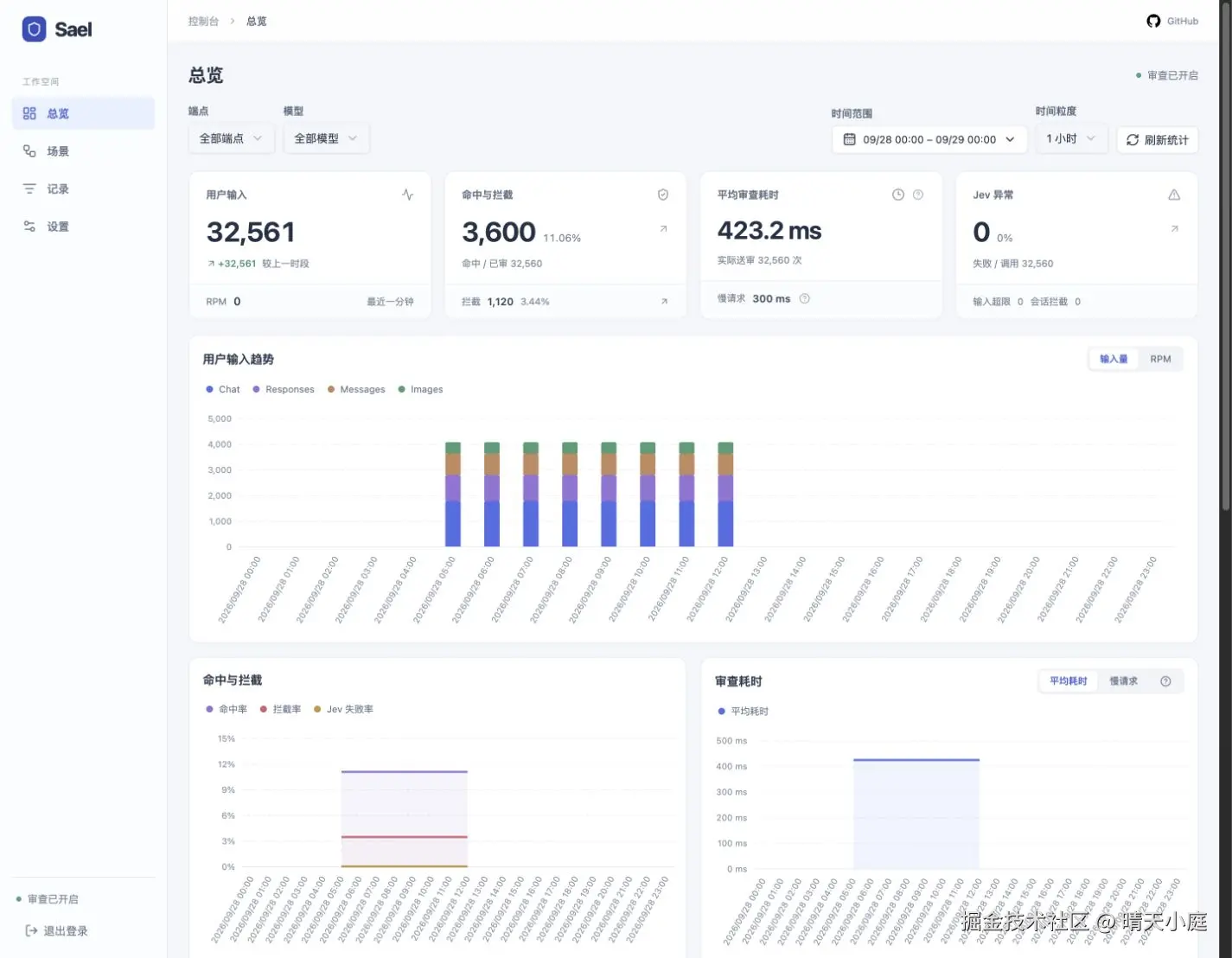Click the clock icon on 平均审查耗时 card
Image resolution: width=1232 pixels, height=958 pixels.
coord(898,195)
